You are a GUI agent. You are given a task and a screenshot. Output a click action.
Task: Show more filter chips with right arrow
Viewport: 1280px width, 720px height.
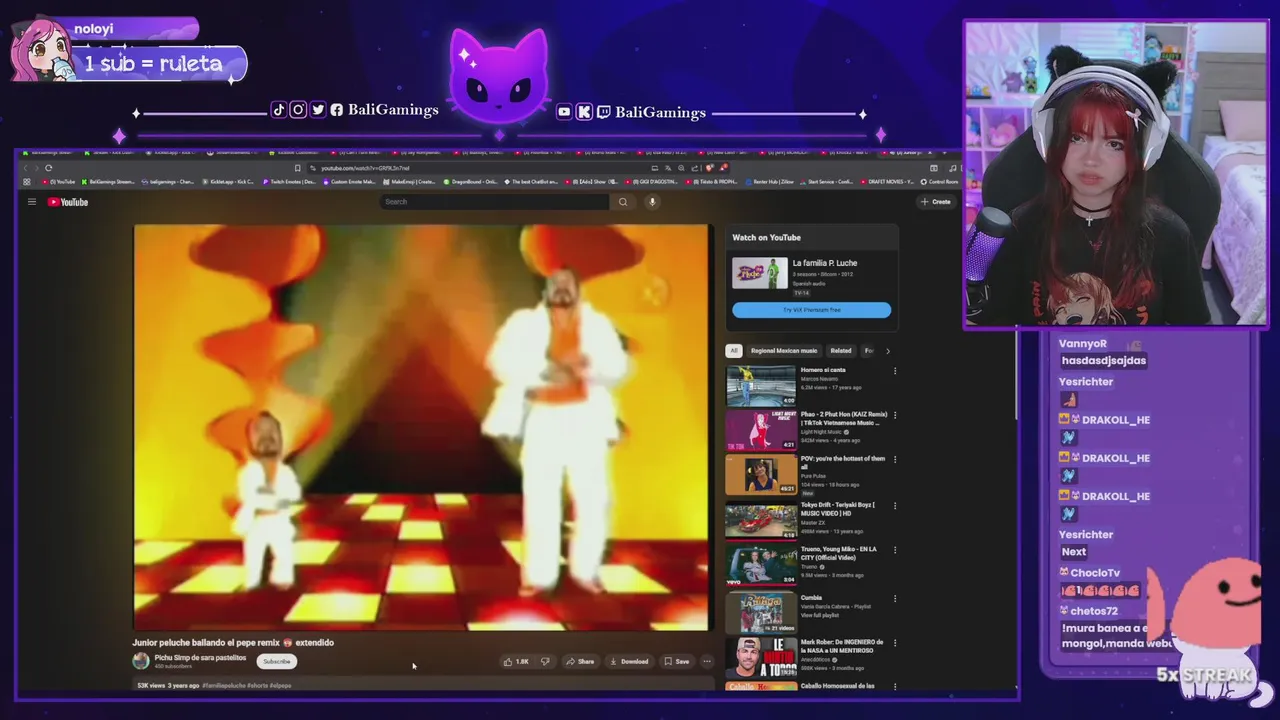pyautogui.click(x=887, y=351)
